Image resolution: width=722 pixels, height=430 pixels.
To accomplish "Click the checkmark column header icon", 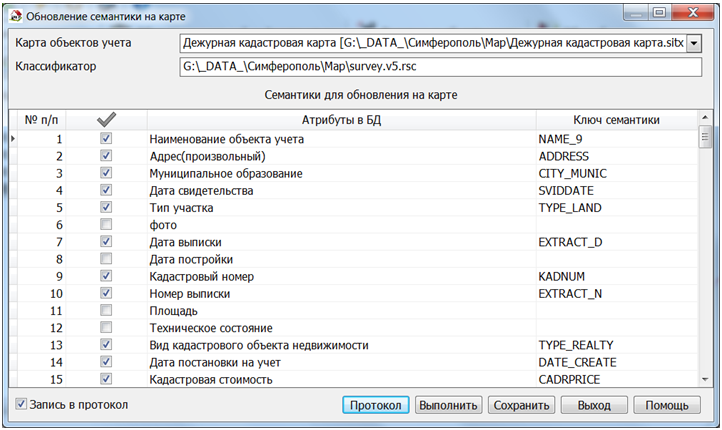I will click(106, 120).
